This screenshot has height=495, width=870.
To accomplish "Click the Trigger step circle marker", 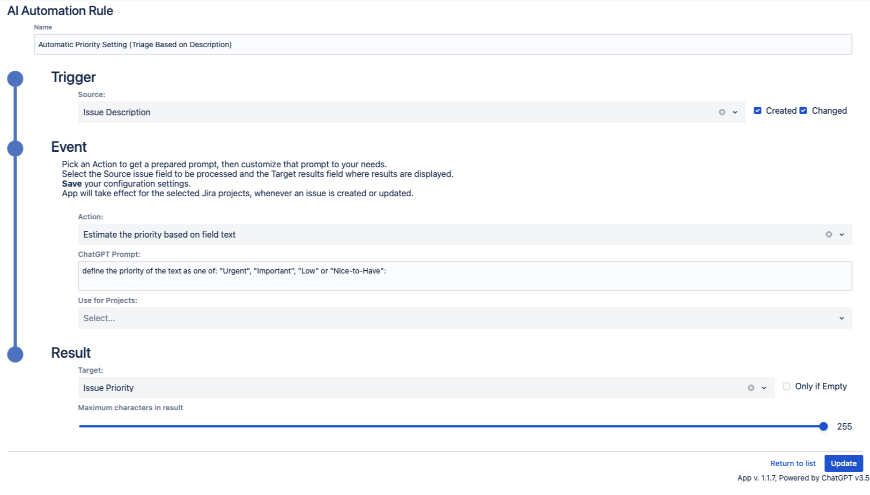I will [15, 79].
